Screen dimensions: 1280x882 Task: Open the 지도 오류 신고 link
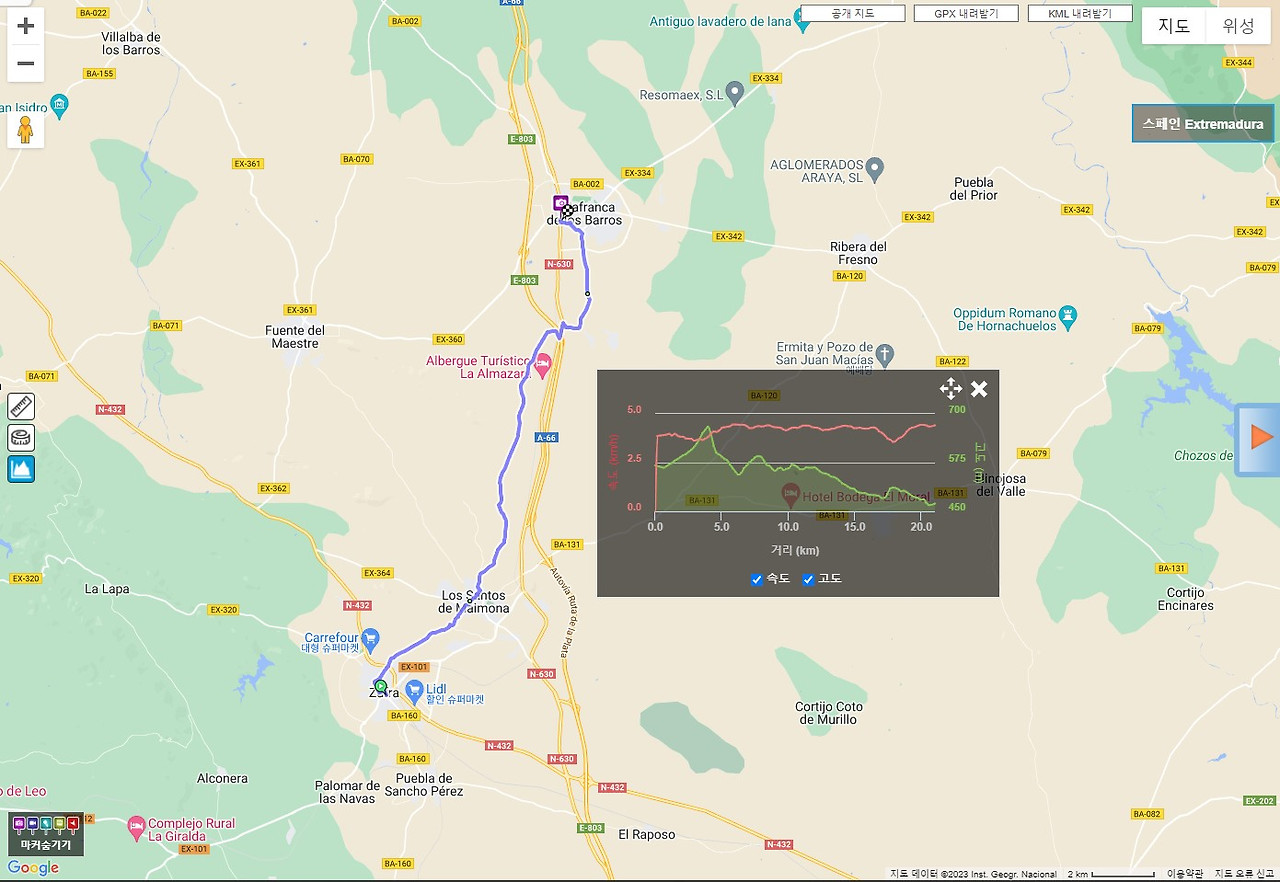tap(1244, 874)
